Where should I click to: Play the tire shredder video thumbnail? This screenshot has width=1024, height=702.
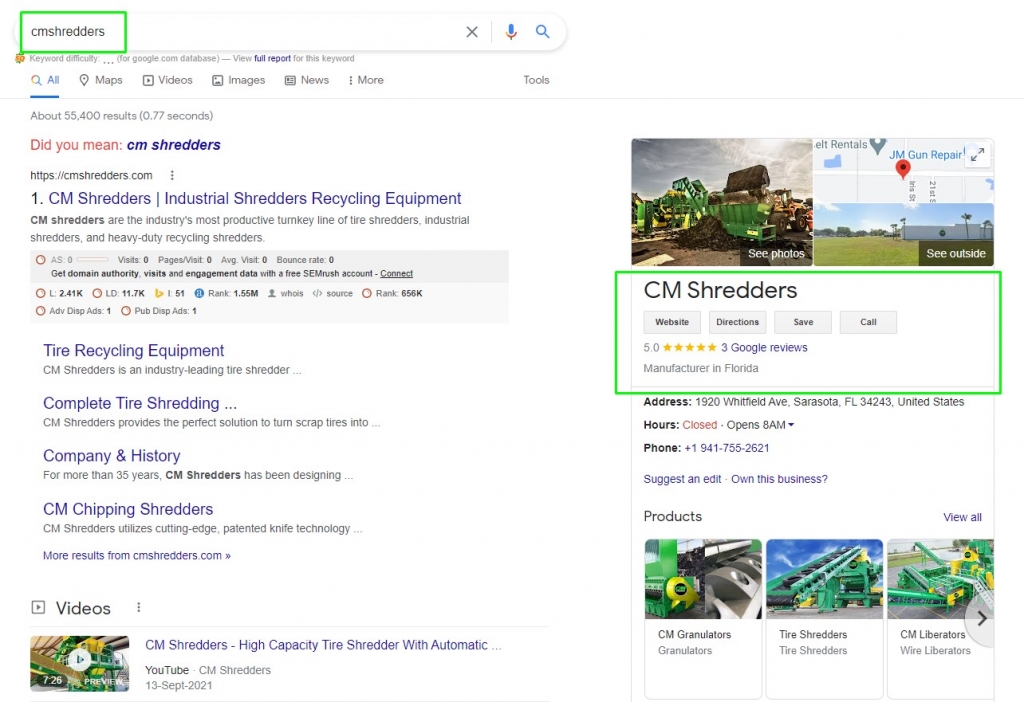click(x=80, y=663)
